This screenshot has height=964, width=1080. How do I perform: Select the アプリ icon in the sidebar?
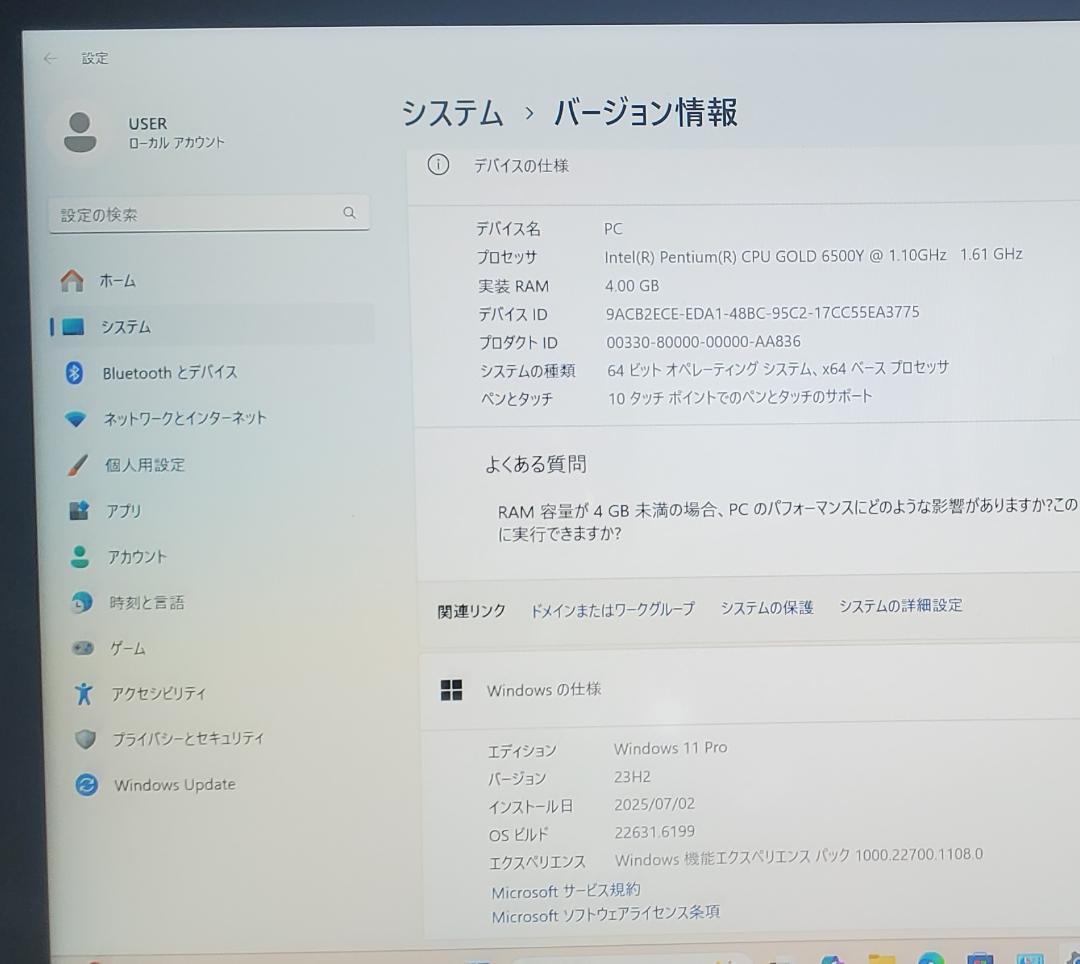[77, 510]
